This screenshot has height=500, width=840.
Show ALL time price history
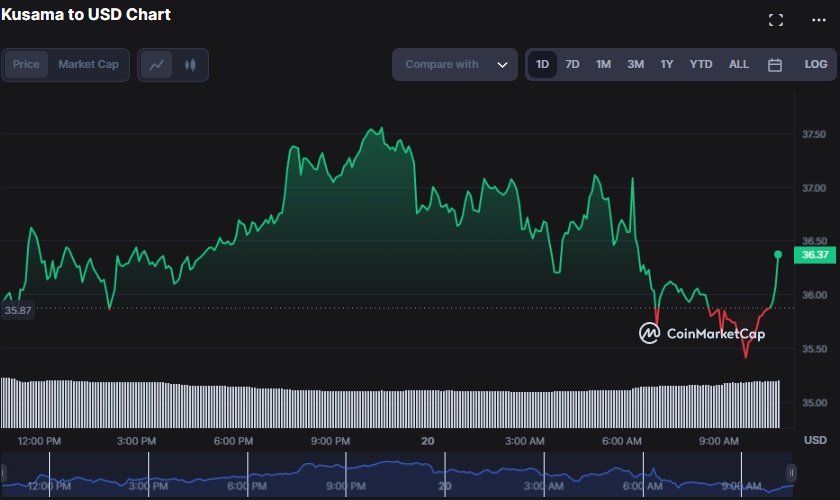(738, 65)
